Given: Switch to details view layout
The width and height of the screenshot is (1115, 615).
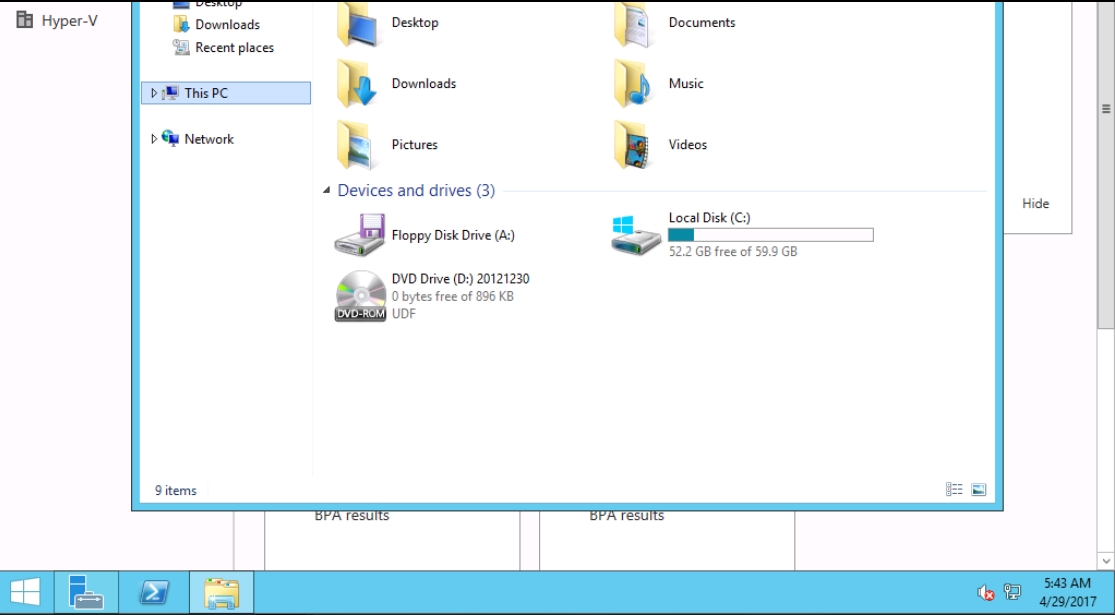Looking at the screenshot, I should click(x=954, y=490).
